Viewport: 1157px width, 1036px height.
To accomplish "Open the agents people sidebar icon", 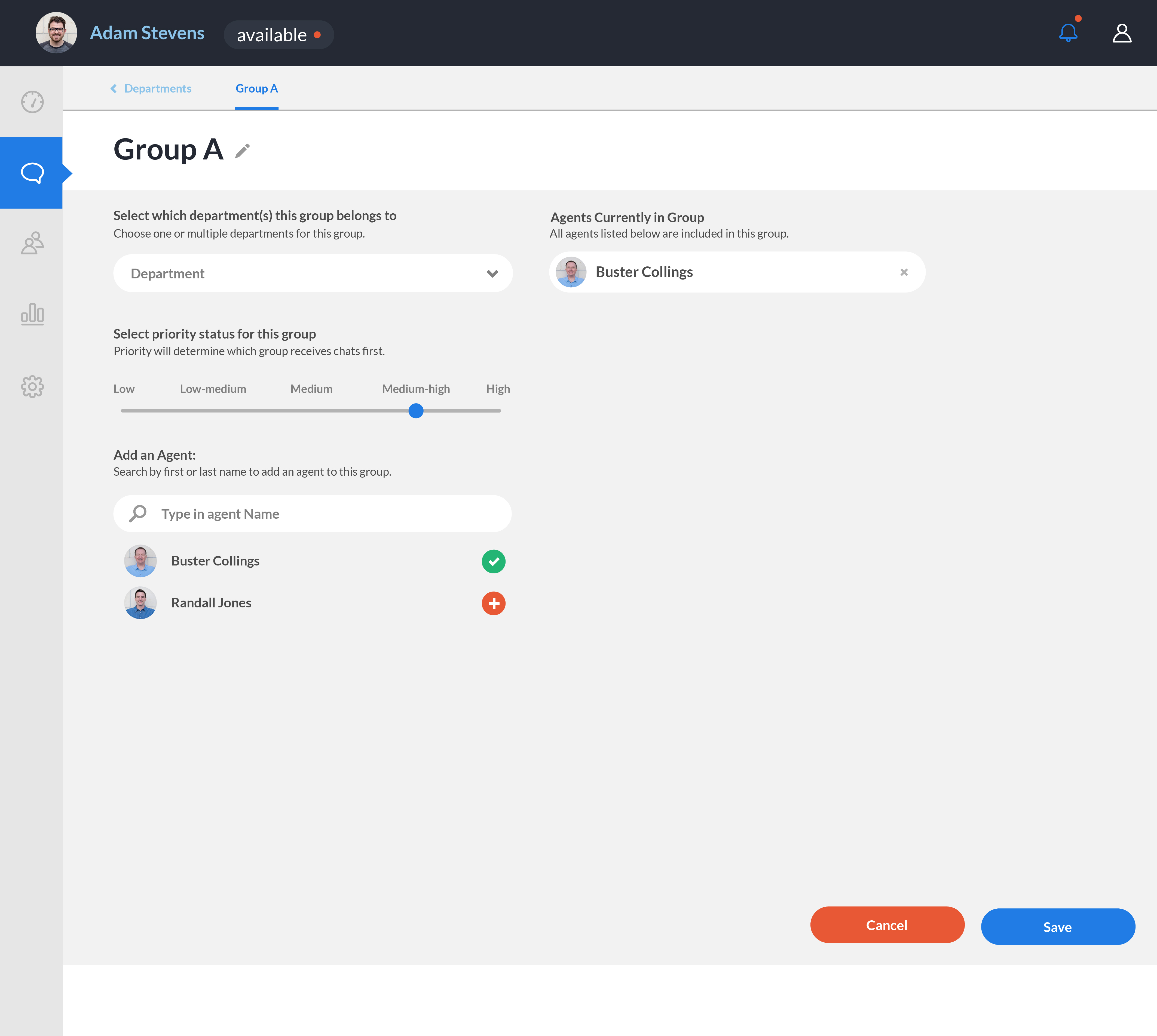I will click(32, 243).
